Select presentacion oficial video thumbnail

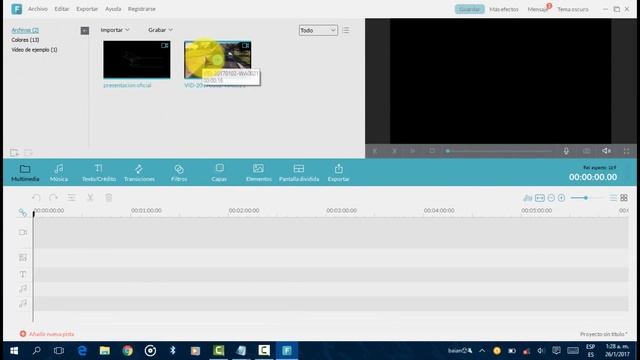137,60
